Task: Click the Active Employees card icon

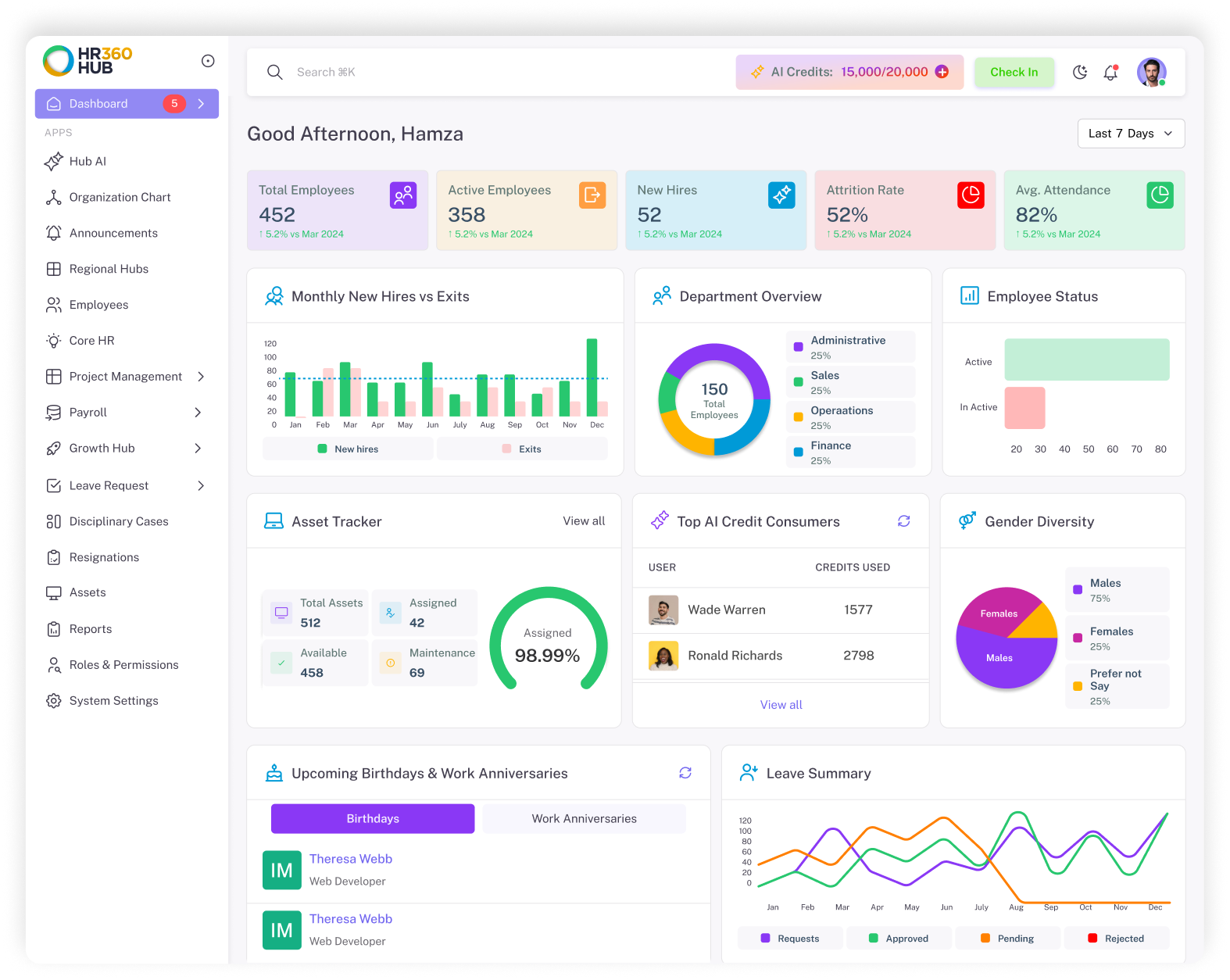Action: [x=592, y=195]
